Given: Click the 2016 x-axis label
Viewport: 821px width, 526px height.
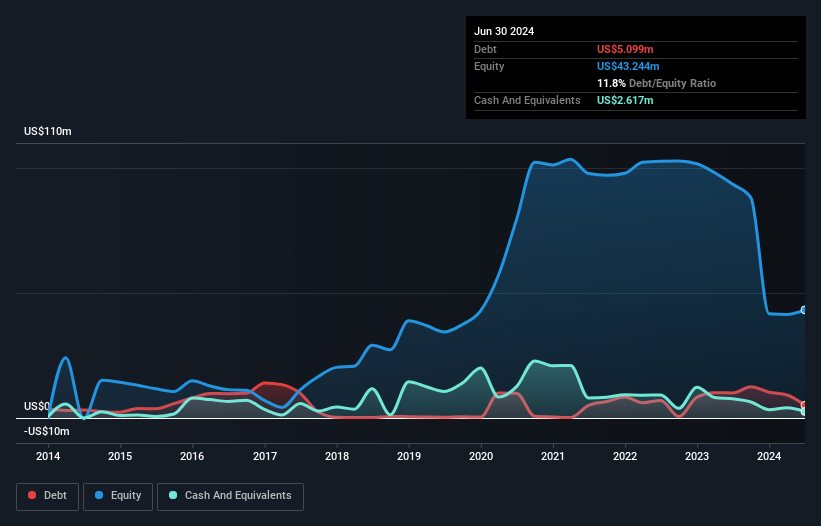Looking at the screenshot, I should pyautogui.click(x=192, y=456).
